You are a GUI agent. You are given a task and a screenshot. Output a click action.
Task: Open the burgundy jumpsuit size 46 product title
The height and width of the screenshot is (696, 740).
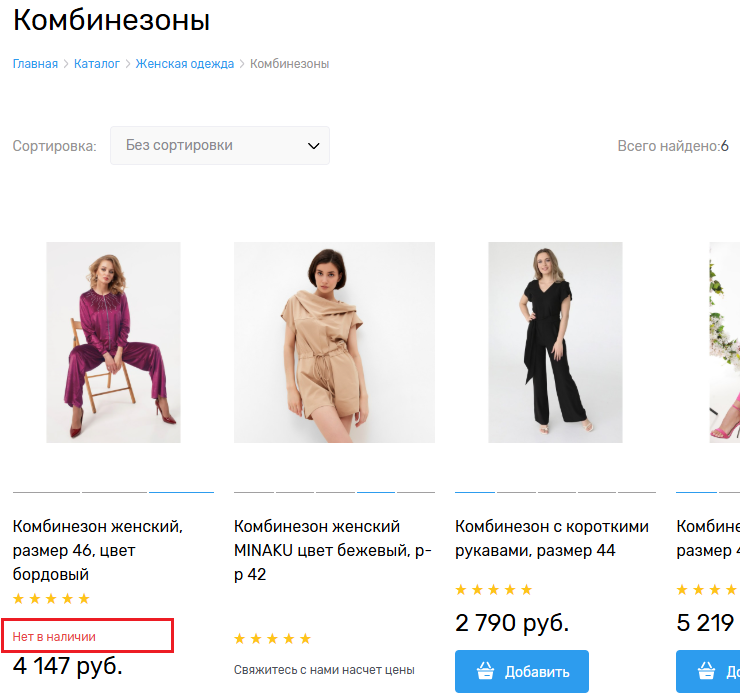[98, 550]
